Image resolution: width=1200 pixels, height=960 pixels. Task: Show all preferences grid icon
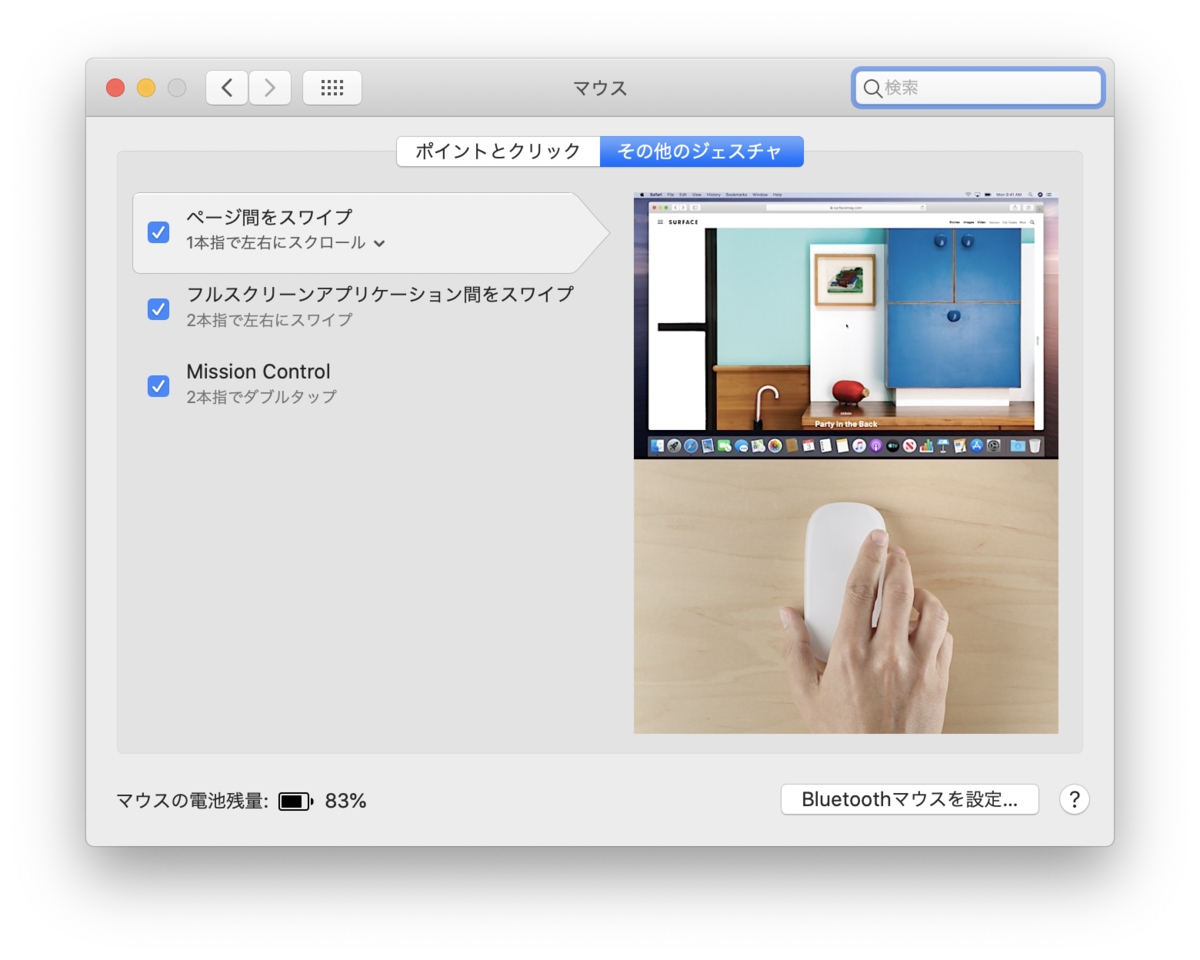point(332,88)
